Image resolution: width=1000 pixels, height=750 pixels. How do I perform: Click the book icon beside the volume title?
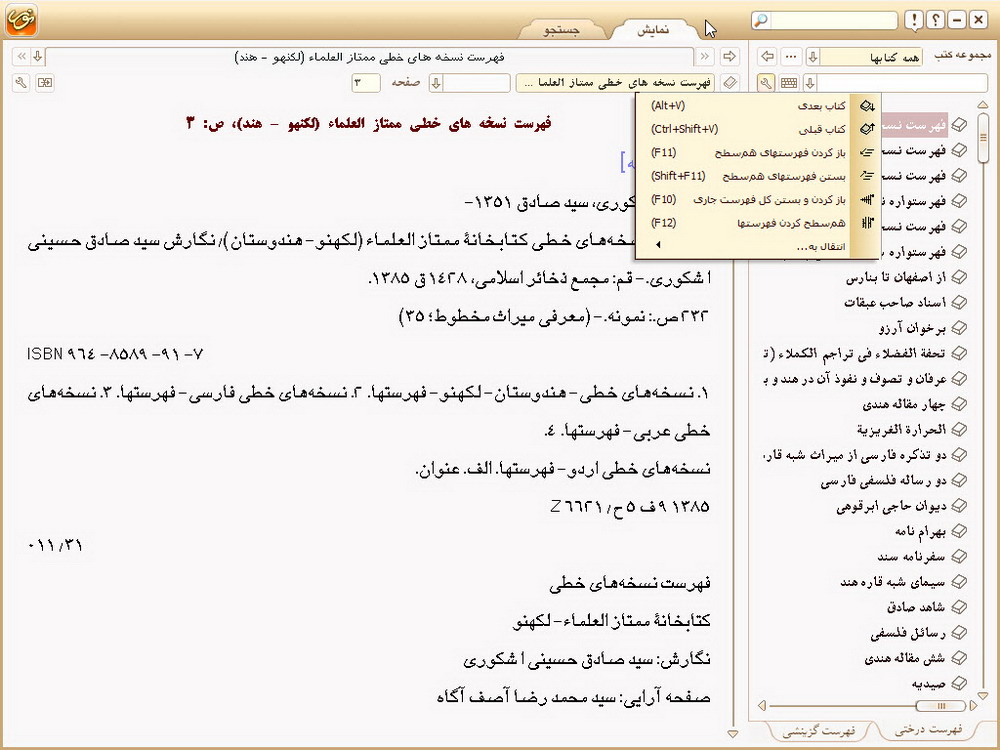pyautogui.click(x=730, y=82)
